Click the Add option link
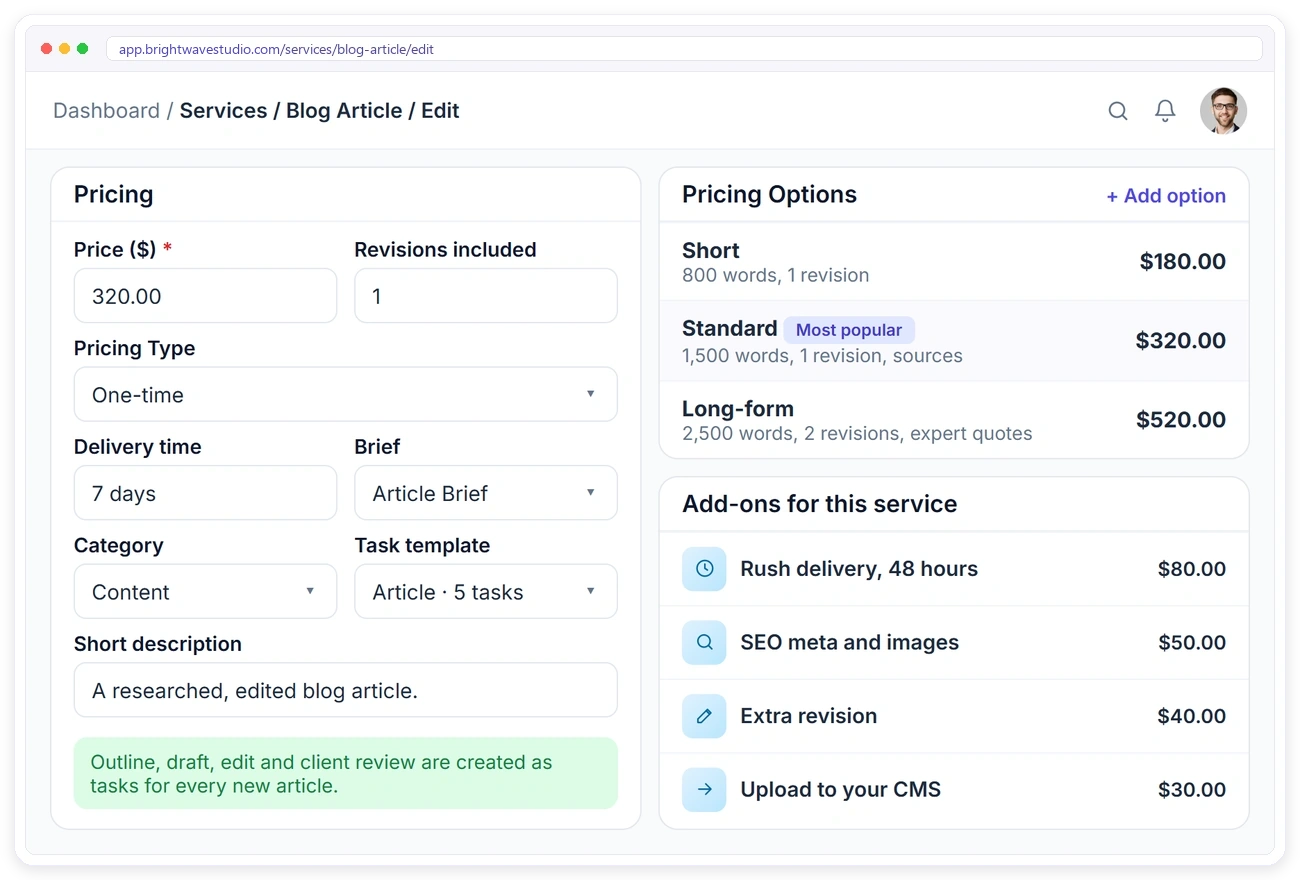Image resolution: width=1300 pixels, height=880 pixels. [x=1166, y=196]
